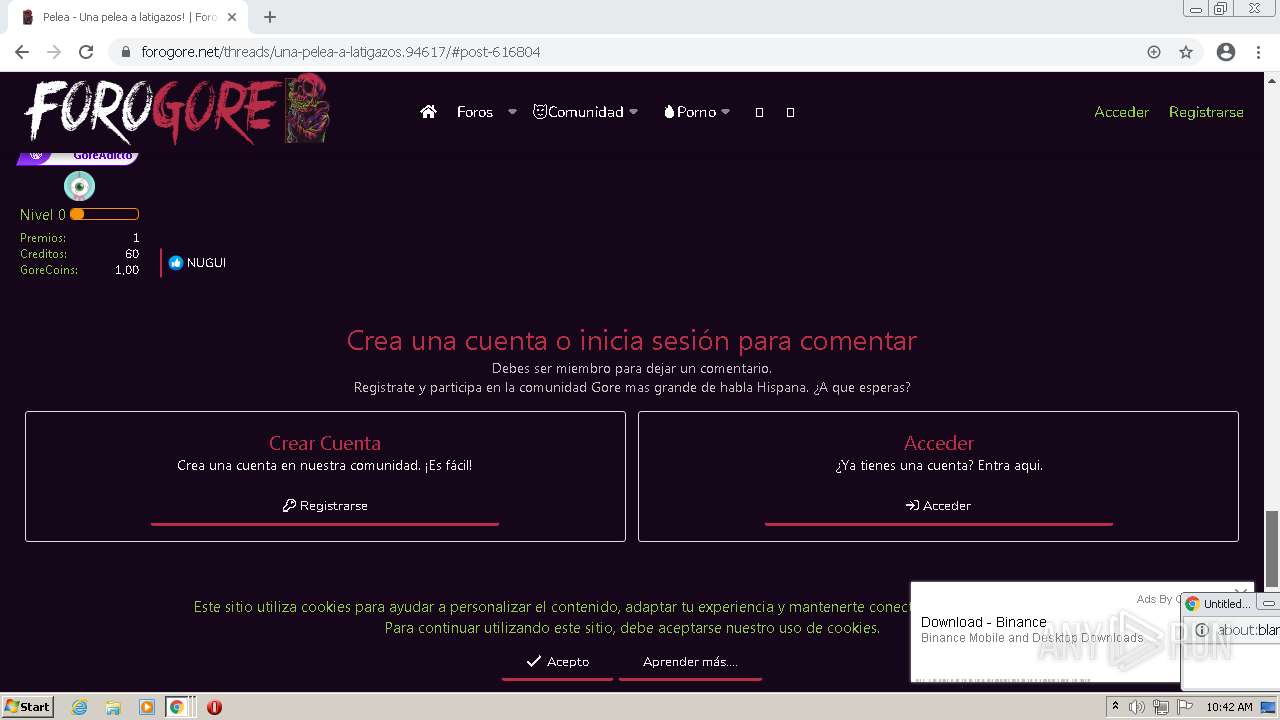Click the ForoGore logo
This screenshot has width=1280, height=720.
point(175,110)
